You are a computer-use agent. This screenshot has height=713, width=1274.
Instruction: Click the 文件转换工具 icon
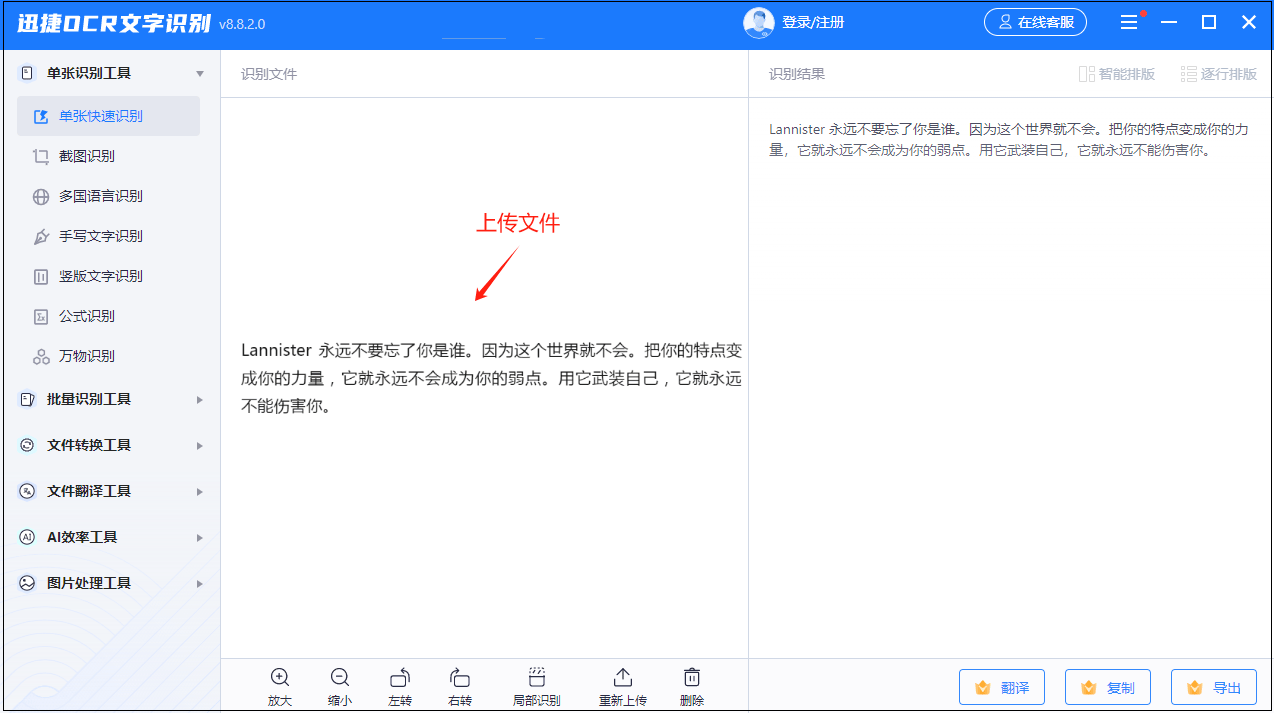click(x=27, y=445)
